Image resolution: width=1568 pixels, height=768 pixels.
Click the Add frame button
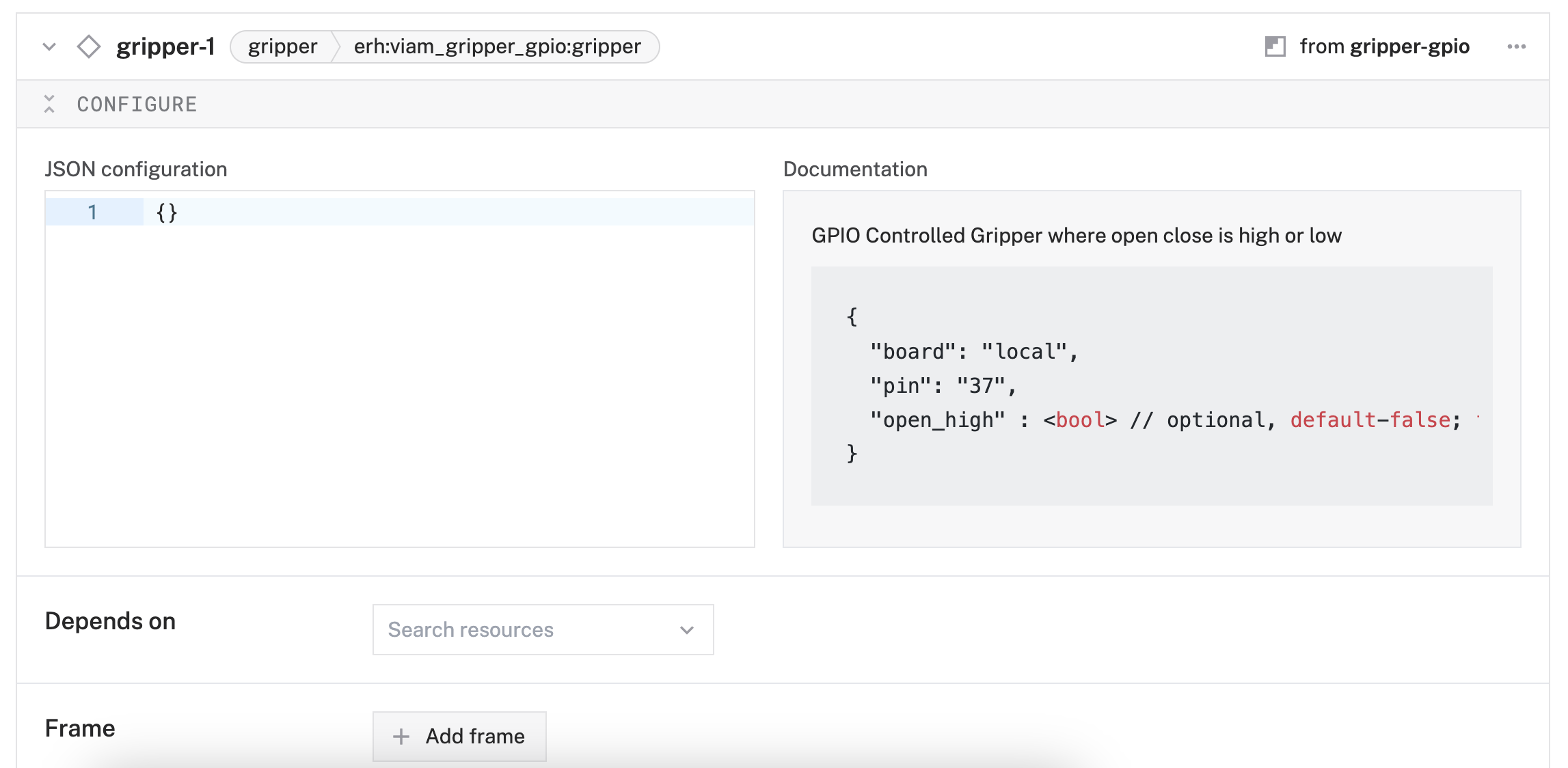coord(459,736)
